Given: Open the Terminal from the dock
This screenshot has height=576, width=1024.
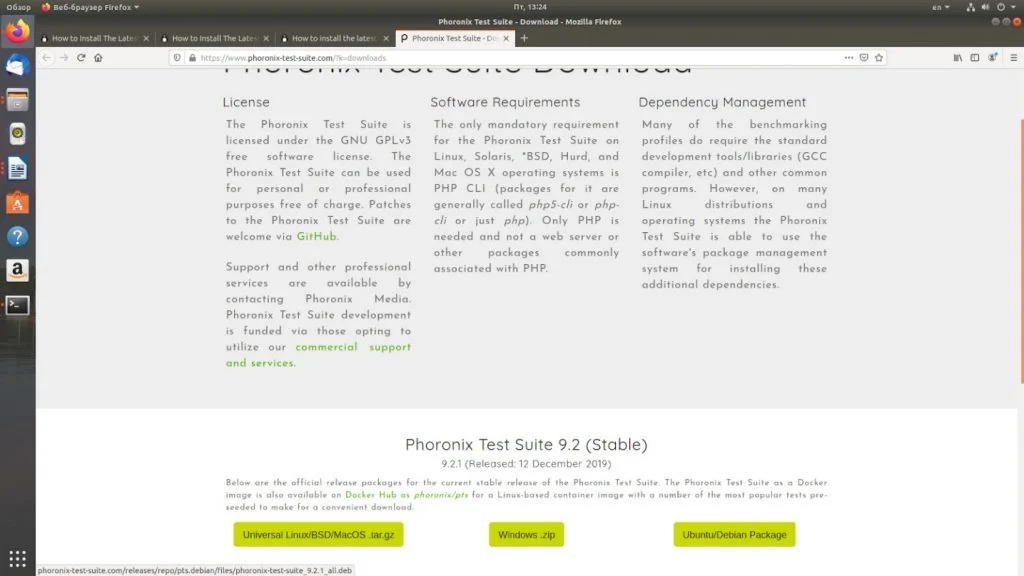Looking at the screenshot, I should click(18, 305).
